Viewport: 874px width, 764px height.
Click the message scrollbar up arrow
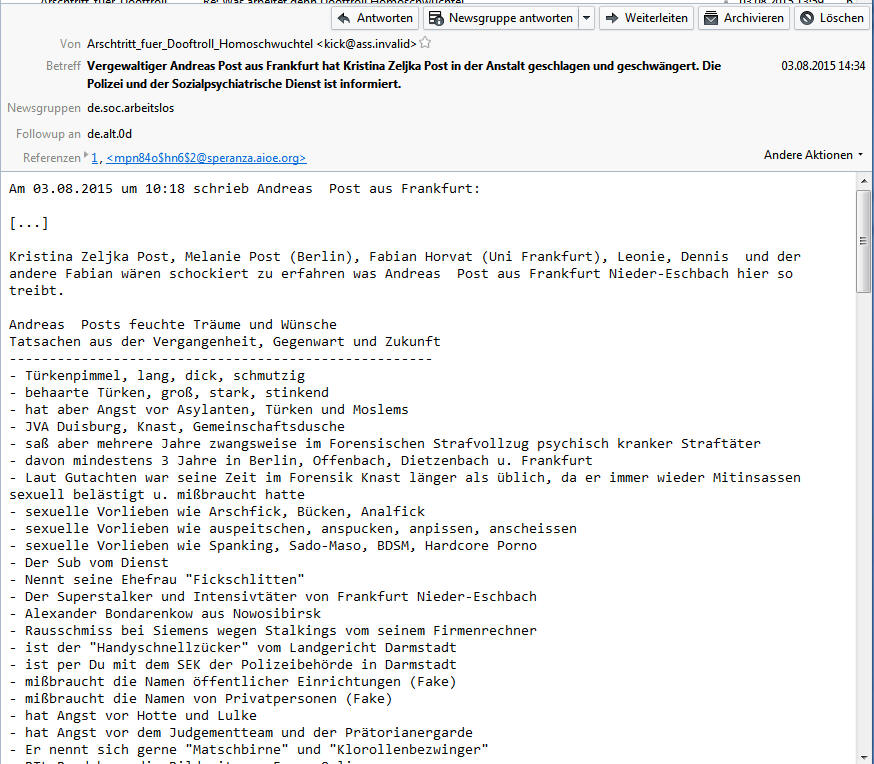pos(864,181)
